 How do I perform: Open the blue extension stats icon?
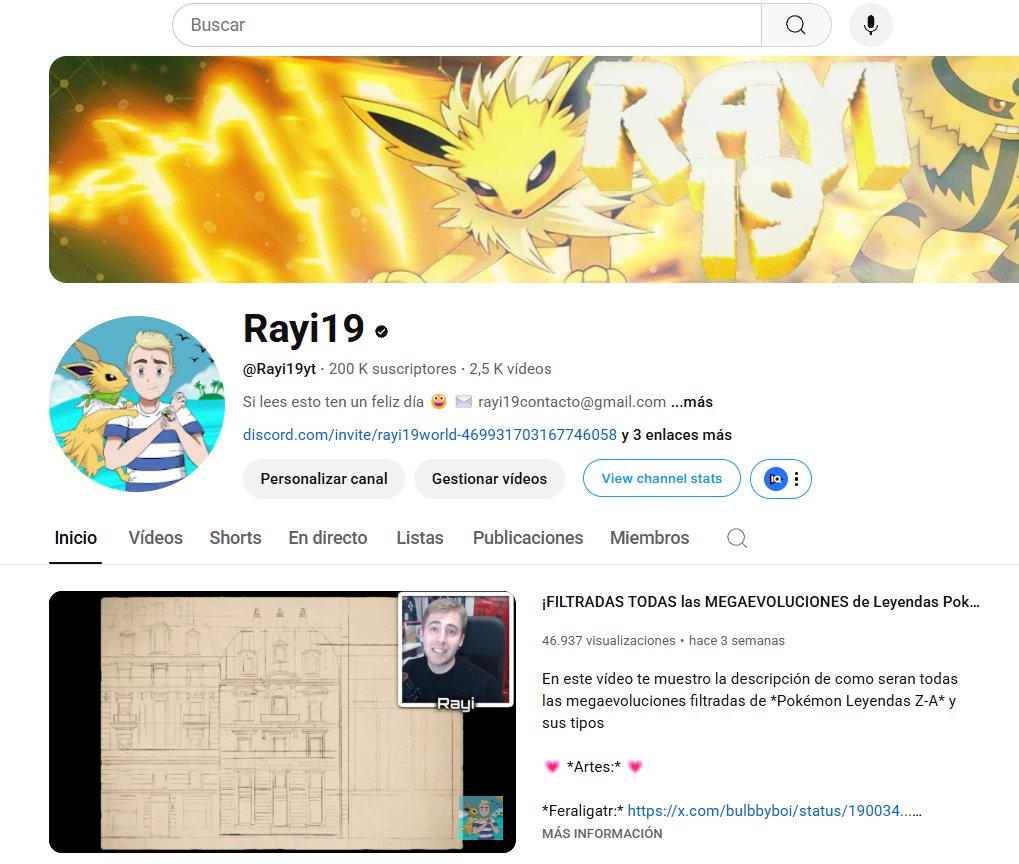coord(775,479)
